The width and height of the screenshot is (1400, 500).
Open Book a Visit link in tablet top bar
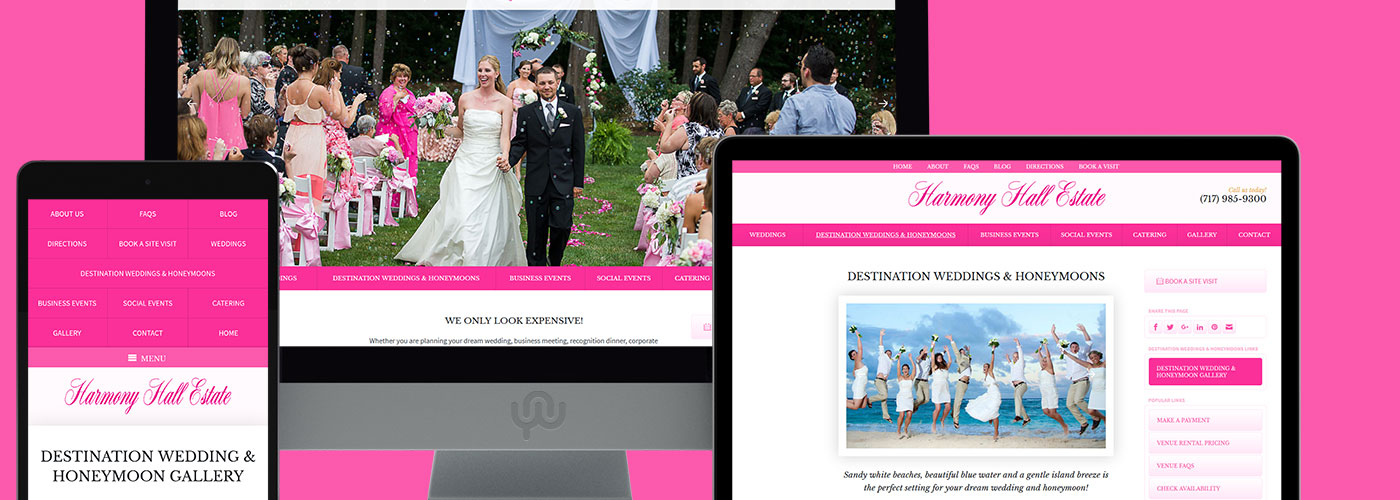(1099, 166)
